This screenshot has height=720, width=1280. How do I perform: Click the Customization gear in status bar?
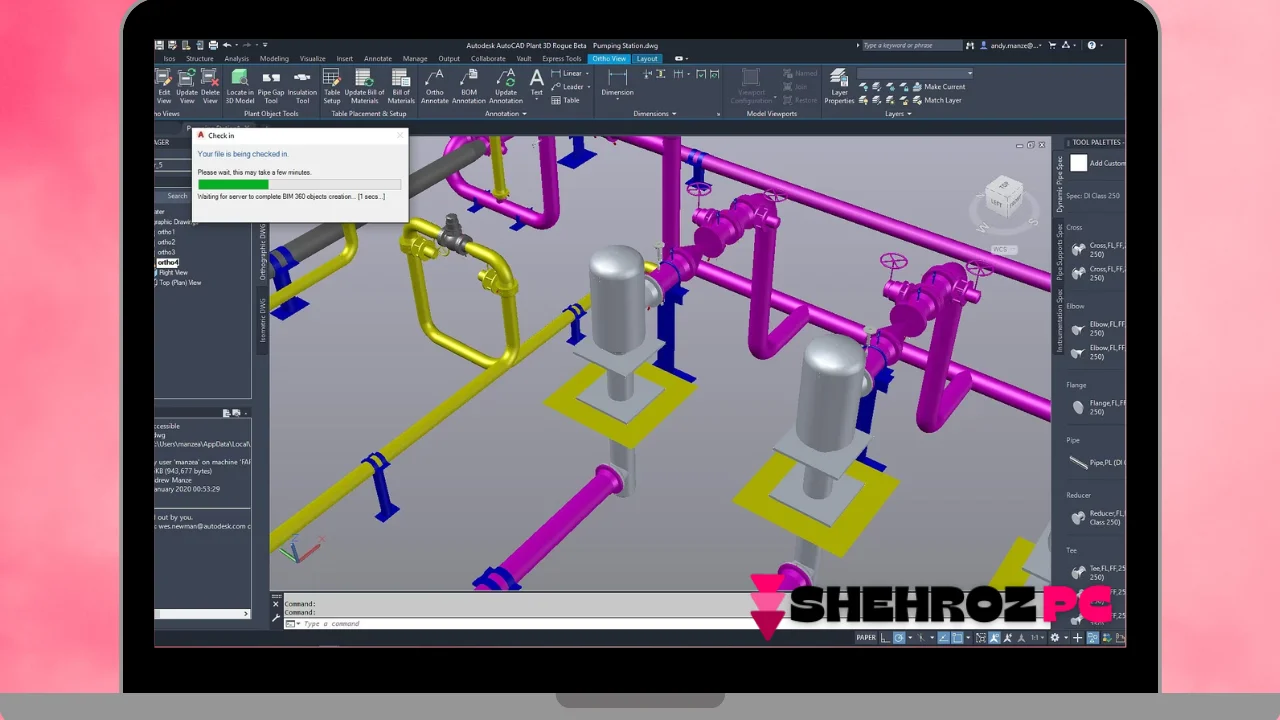click(x=1054, y=637)
